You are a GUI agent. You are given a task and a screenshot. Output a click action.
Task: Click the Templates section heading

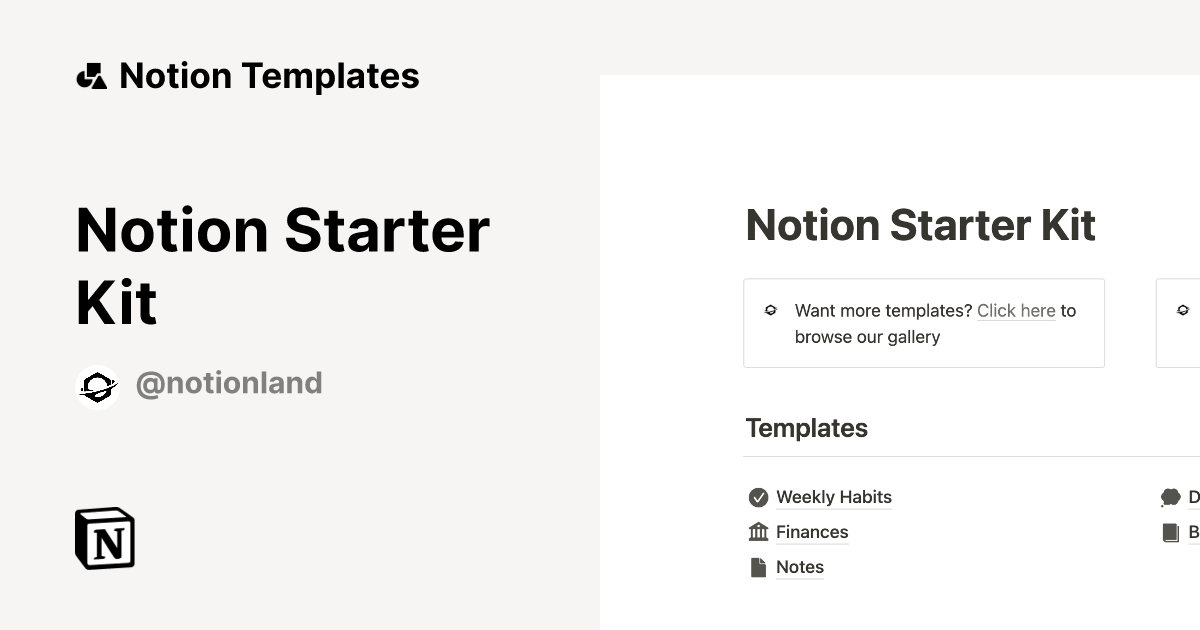pos(806,428)
